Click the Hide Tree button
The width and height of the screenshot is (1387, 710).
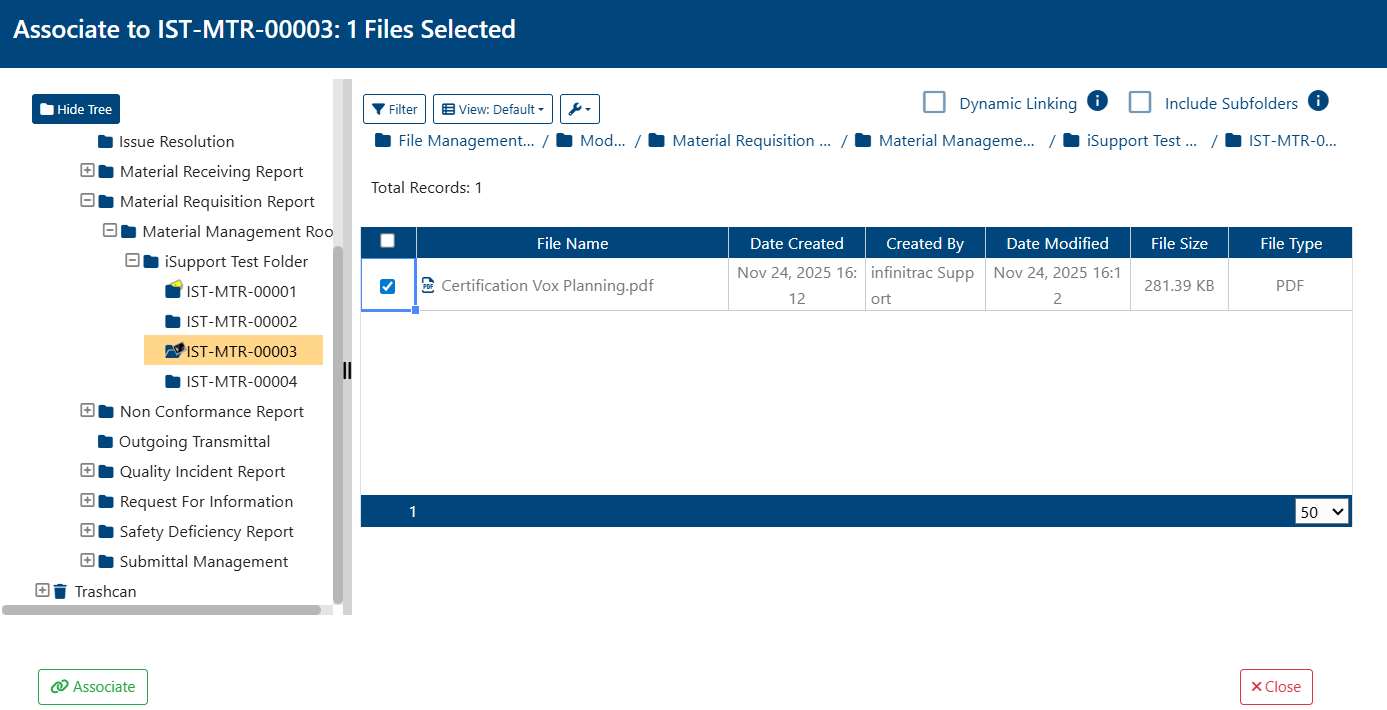click(x=76, y=109)
